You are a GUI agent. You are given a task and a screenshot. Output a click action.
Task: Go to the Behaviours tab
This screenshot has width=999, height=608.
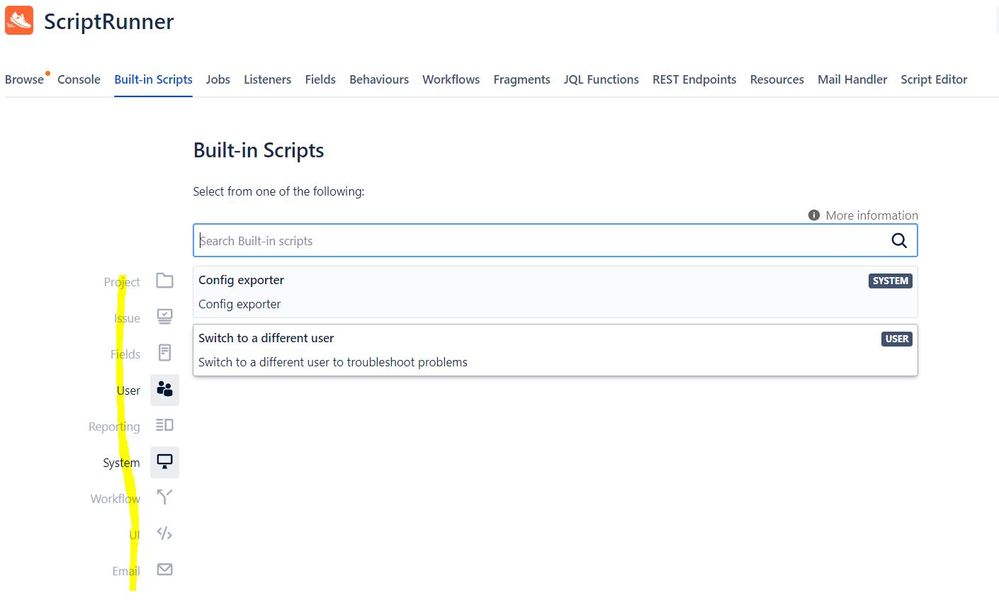[379, 80]
